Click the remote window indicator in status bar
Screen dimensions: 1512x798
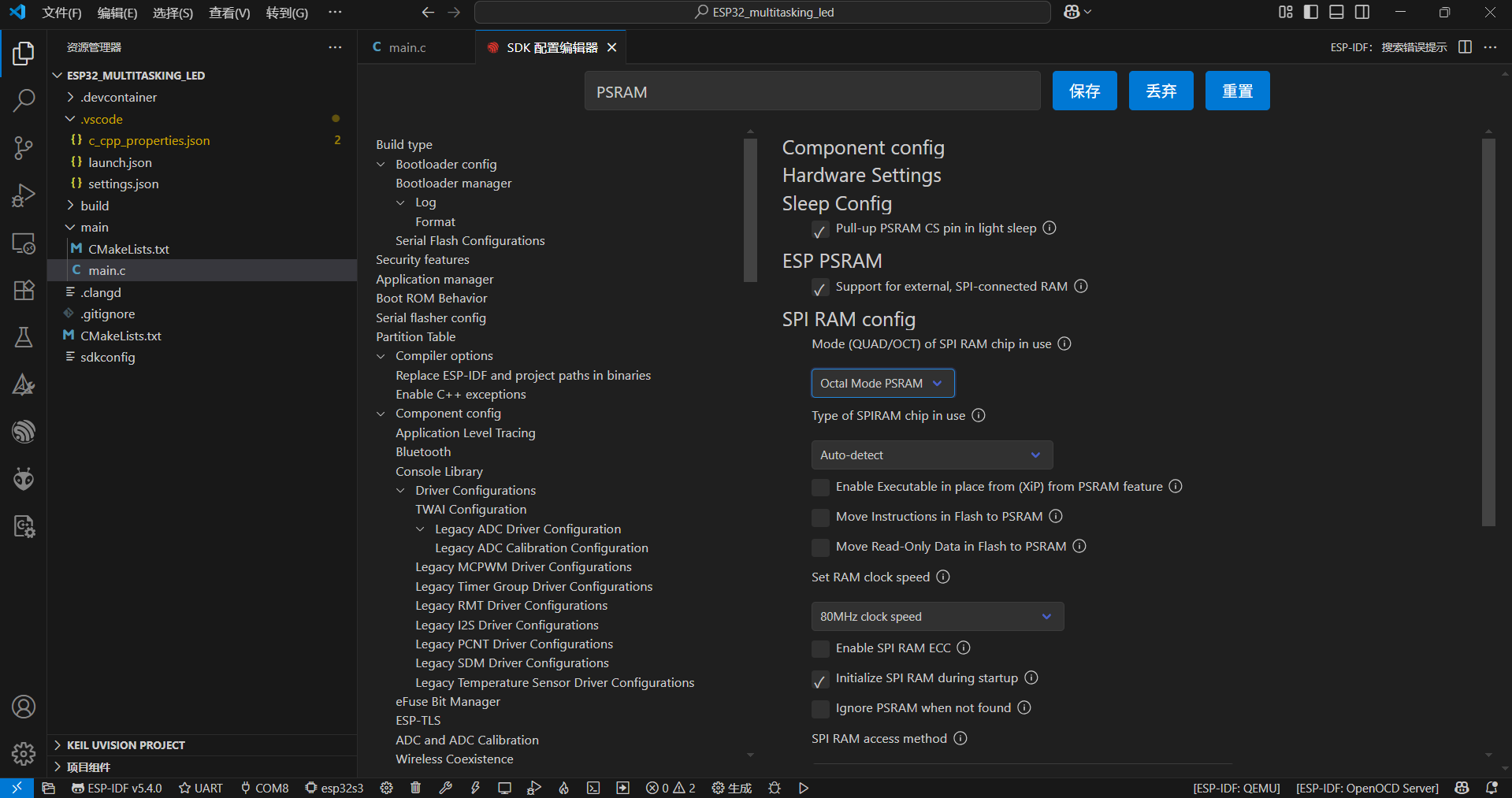point(17,788)
